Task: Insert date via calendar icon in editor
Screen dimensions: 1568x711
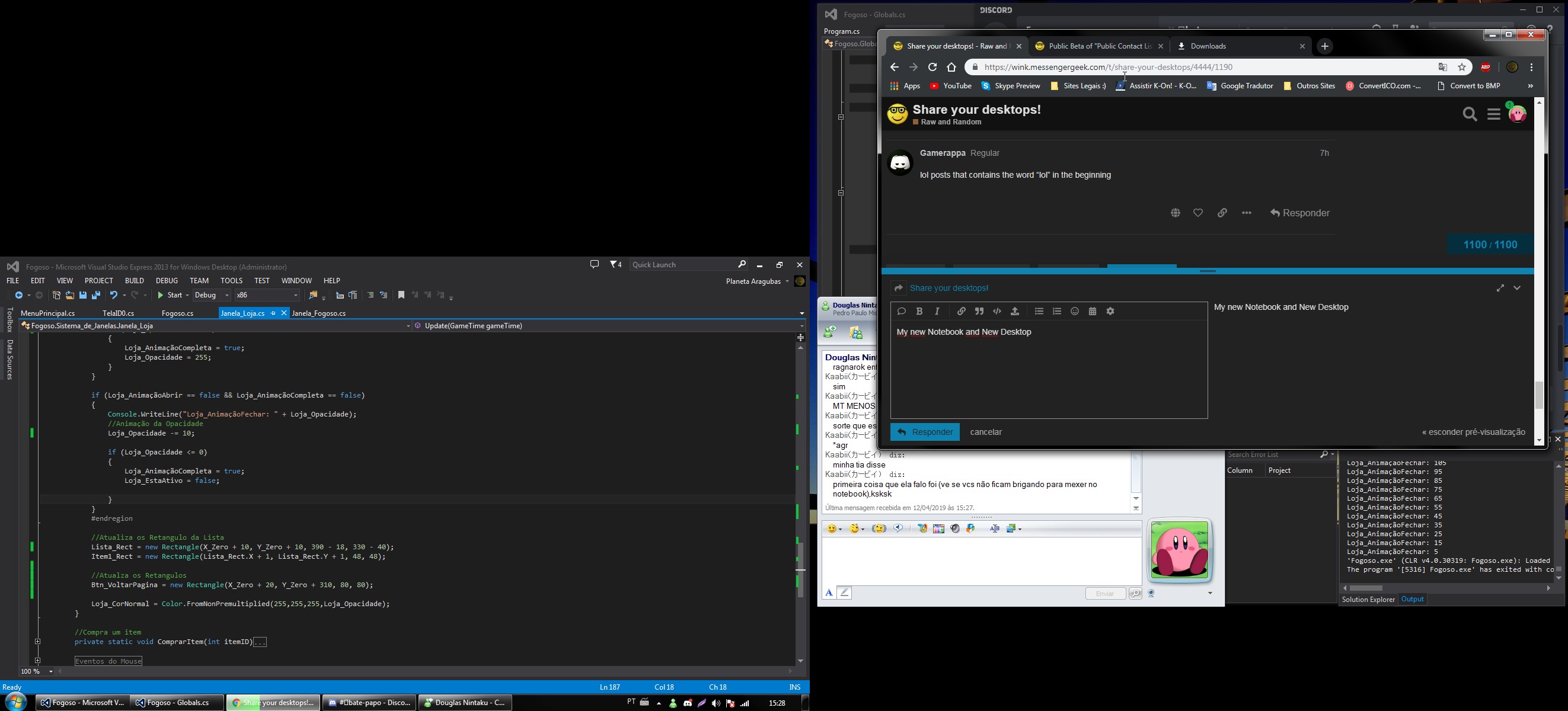Action: [1093, 312]
